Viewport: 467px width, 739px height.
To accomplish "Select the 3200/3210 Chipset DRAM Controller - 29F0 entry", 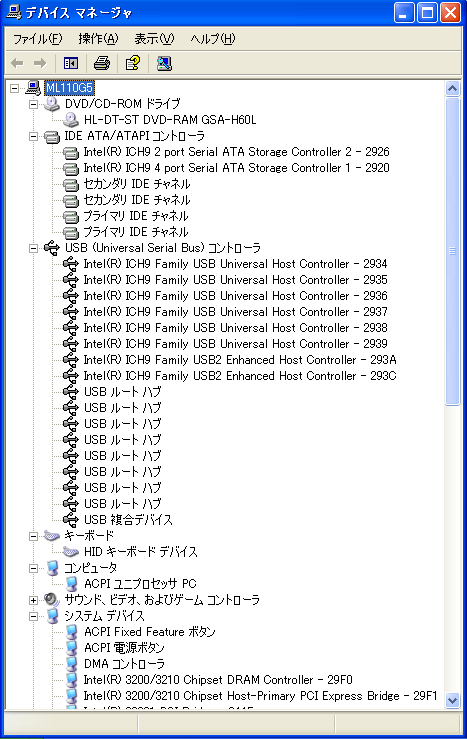I will click(218, 680).
